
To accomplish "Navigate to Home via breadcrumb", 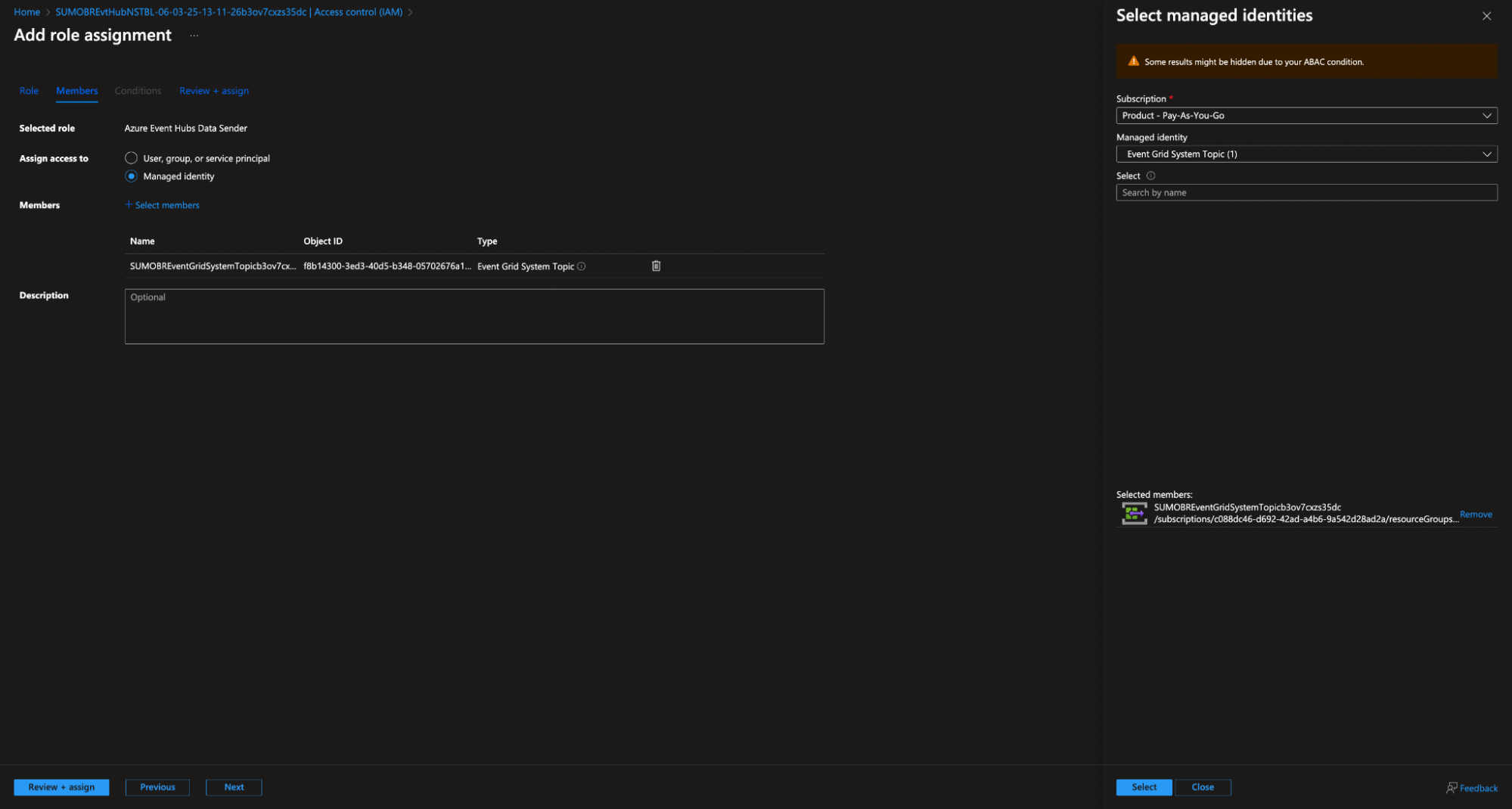I will 27,11.
